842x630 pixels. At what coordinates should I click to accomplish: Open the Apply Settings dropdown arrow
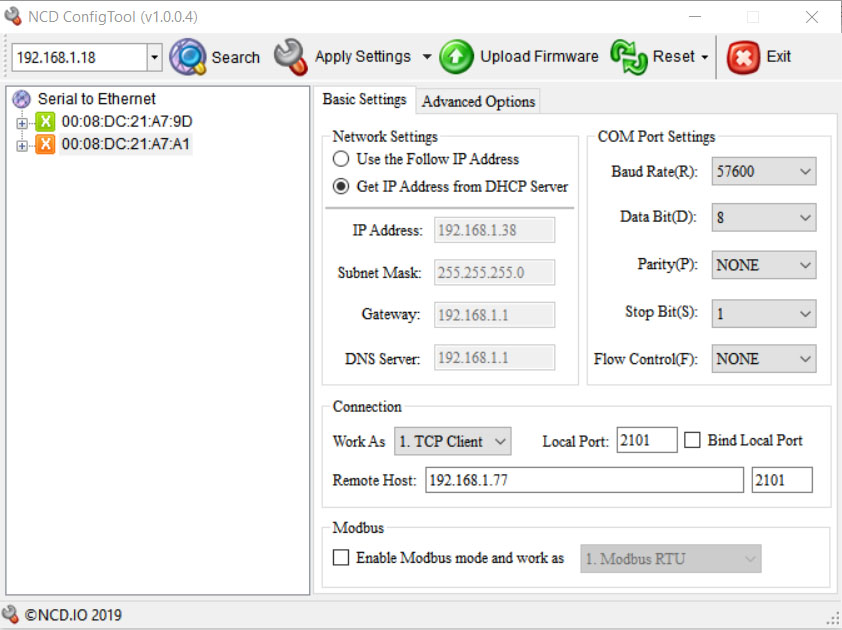(x=427, y=56)
